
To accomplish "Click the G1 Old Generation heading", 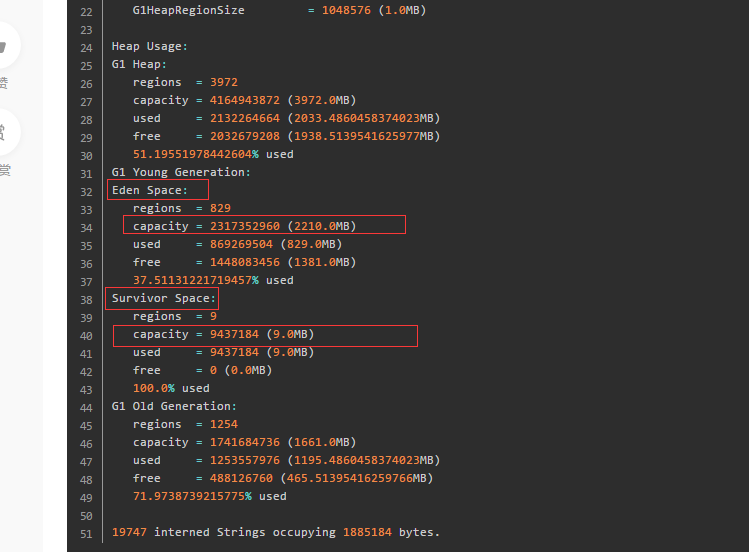I will coord(174,406).
